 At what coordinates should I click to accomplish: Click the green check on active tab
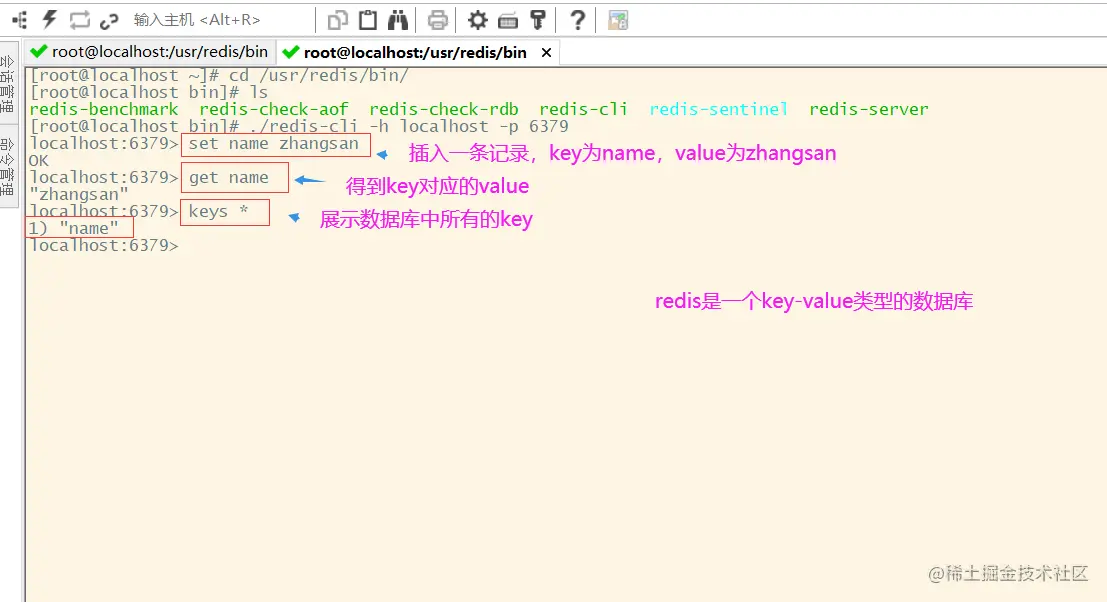290,52
